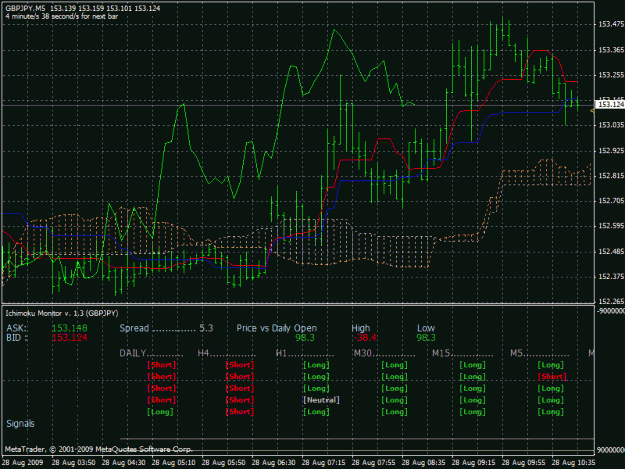Image resolution: width=625 pixels, height=469 pixels.
Task: Click the 153.475 price axis label
Action: pos(611,24)
